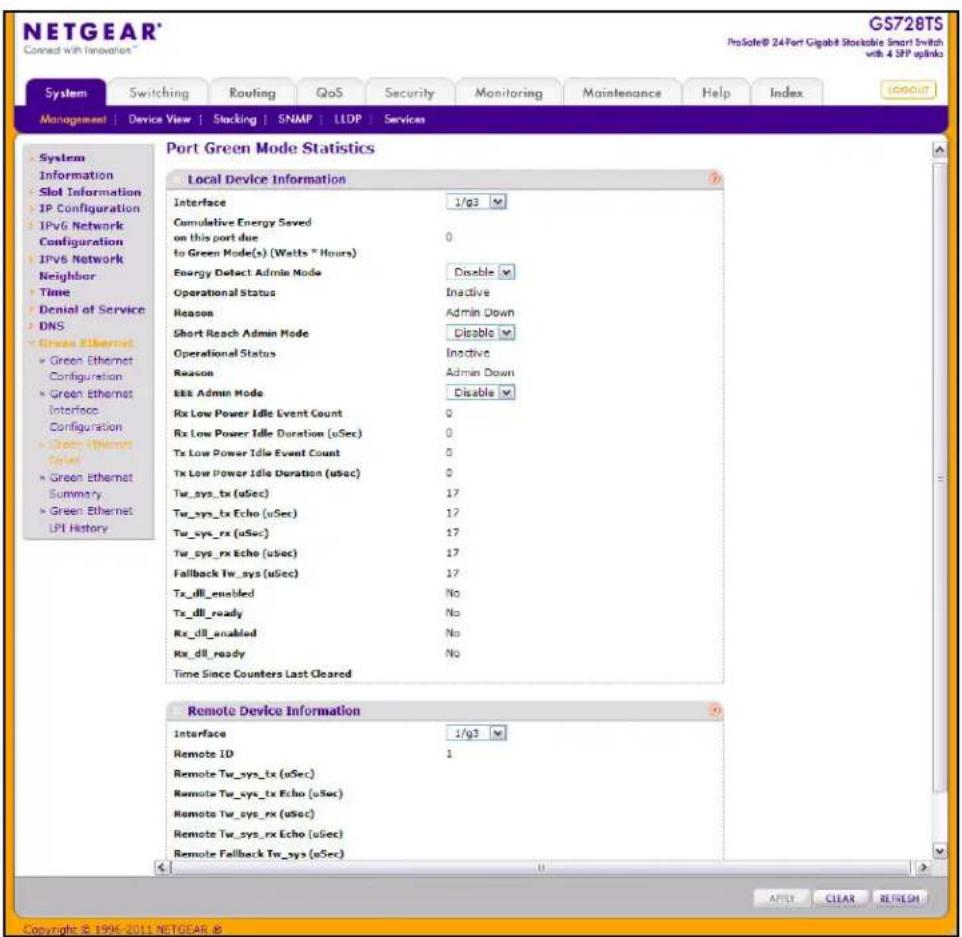Click the Clear button

840,898
